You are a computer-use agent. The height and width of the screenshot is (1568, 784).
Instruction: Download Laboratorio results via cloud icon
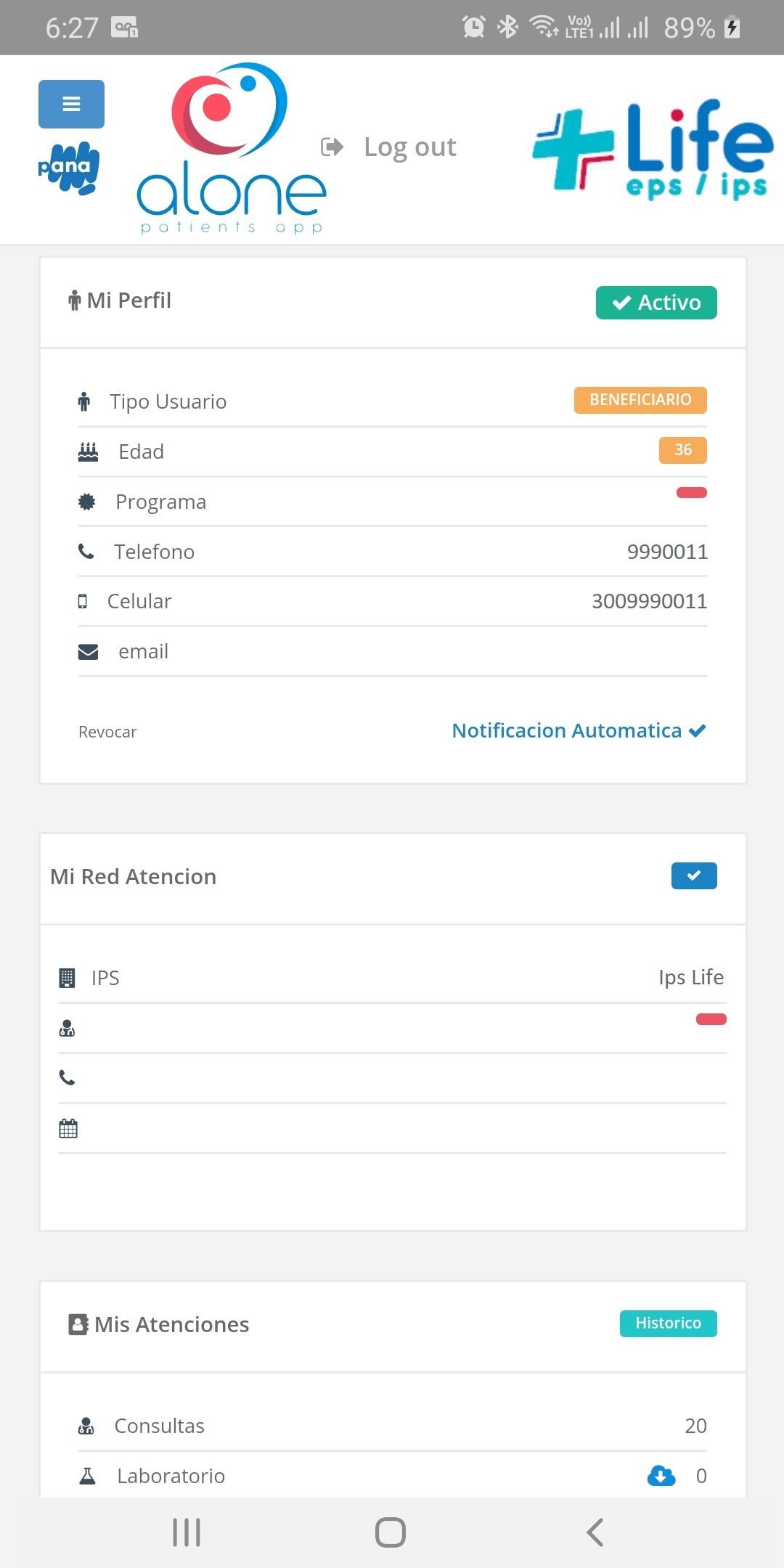point(661,1476)
